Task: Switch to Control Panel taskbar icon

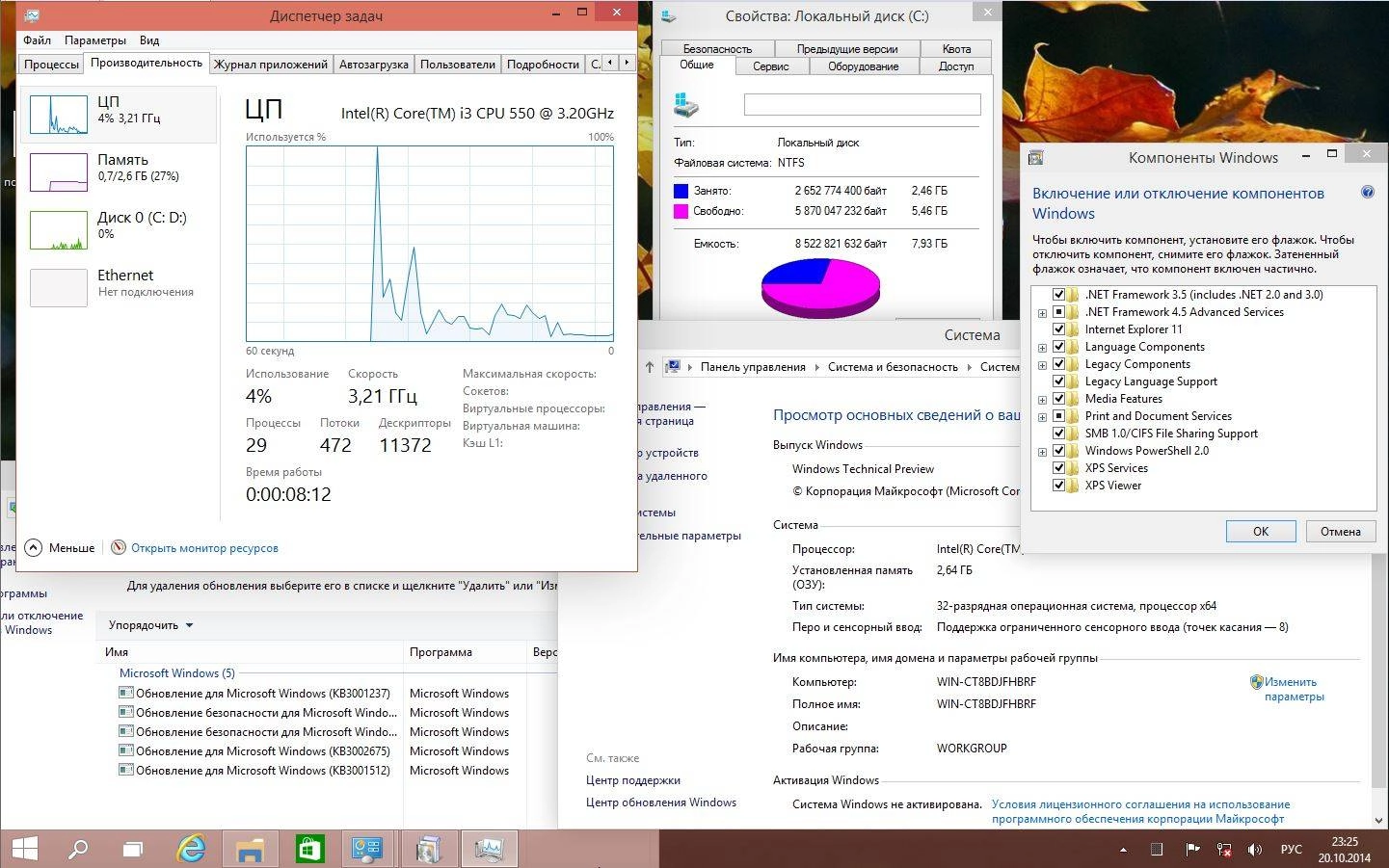Action: 368,849
